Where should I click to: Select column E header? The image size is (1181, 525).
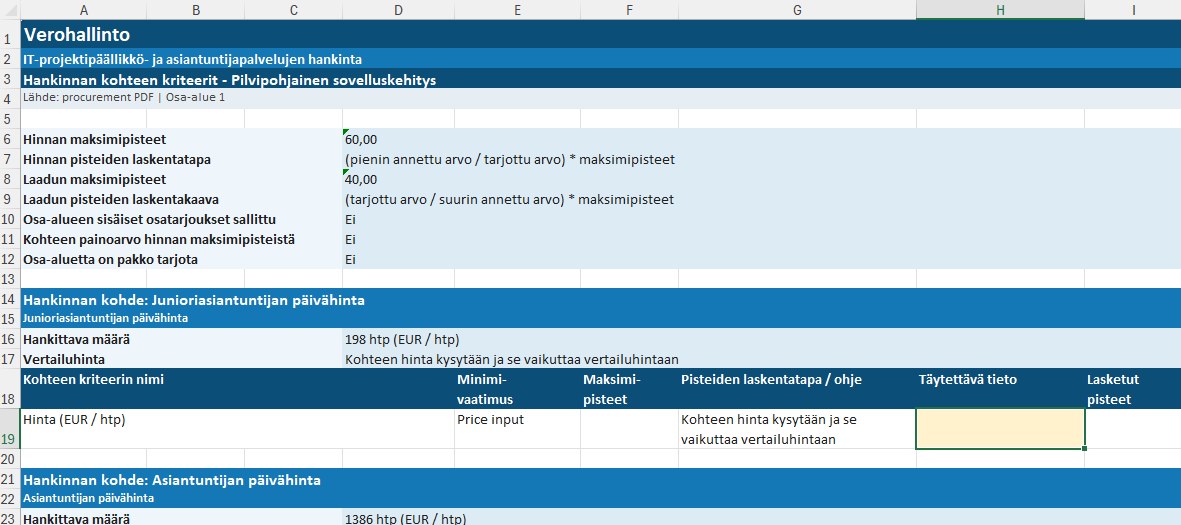coord(517,10)
